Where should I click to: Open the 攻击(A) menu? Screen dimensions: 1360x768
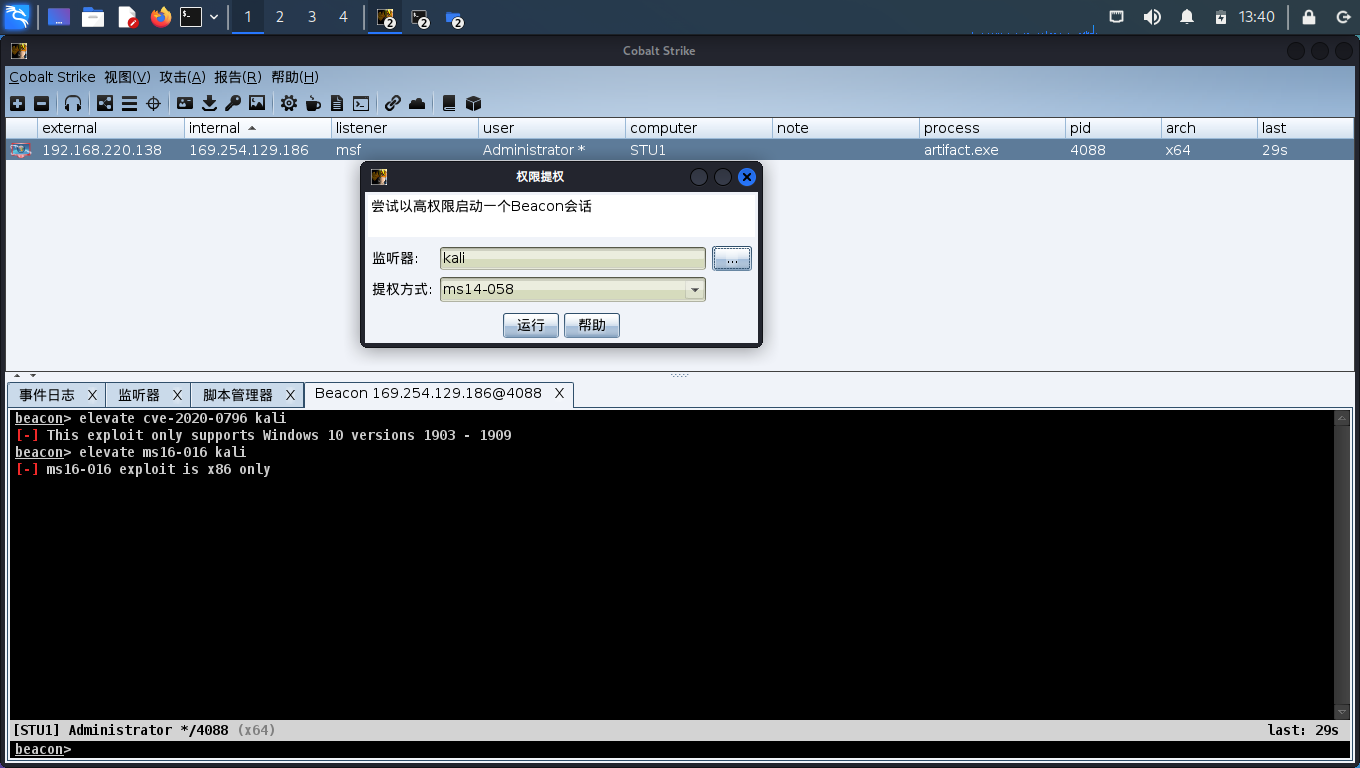pyautogui.click(x=182, y=77)
